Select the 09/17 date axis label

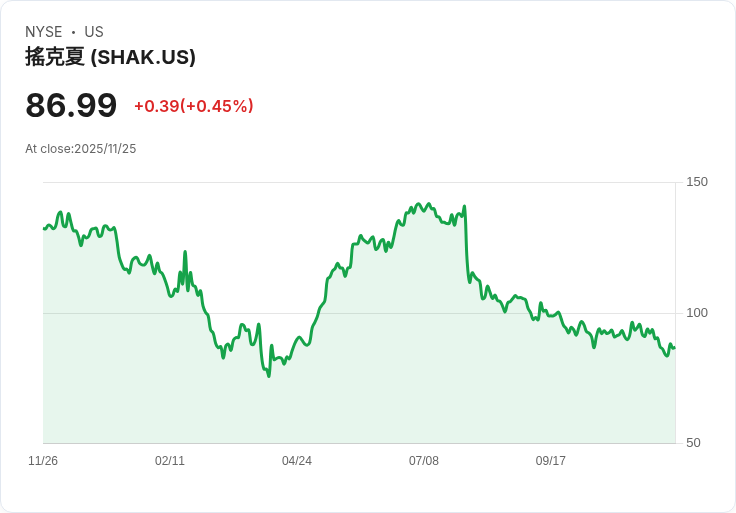[x=551, y=461]
